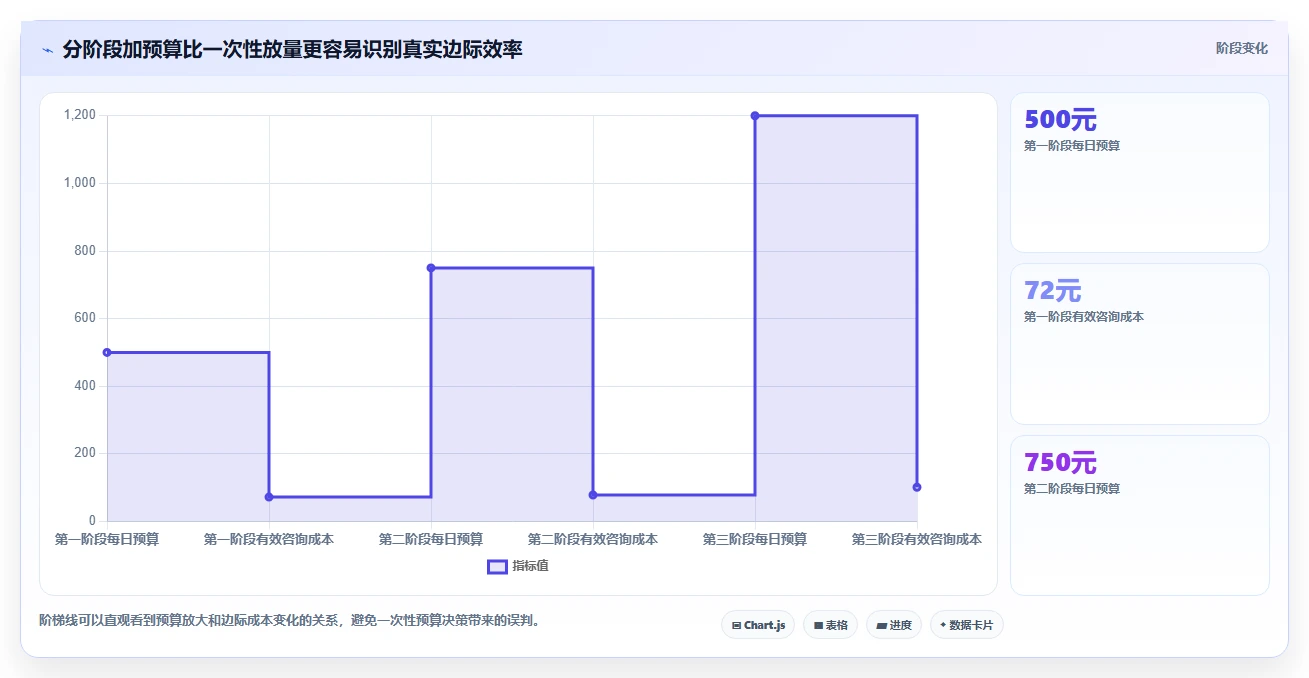Click the y-axis value 1,200
Viewport: 1309px width, 678px height.
click(80, 115)
